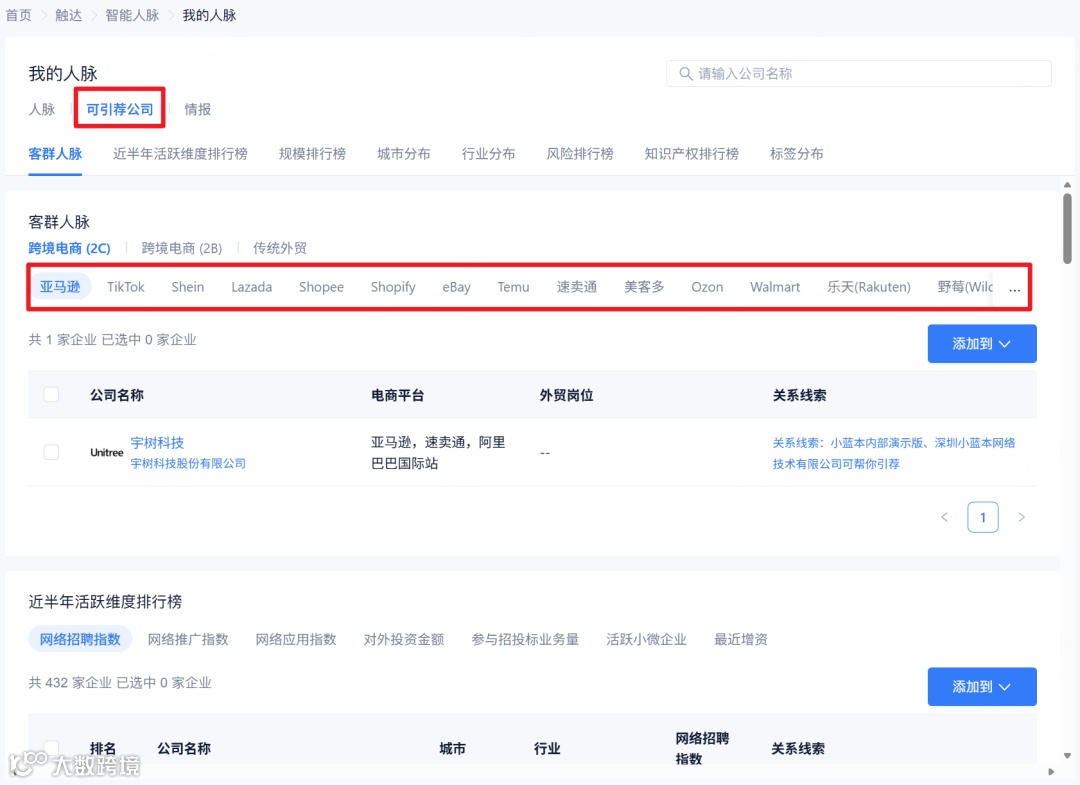Screen dimensions: 1080x785
Task: Select 活跃小微企业 ranking filter
Action: (646, 639)
